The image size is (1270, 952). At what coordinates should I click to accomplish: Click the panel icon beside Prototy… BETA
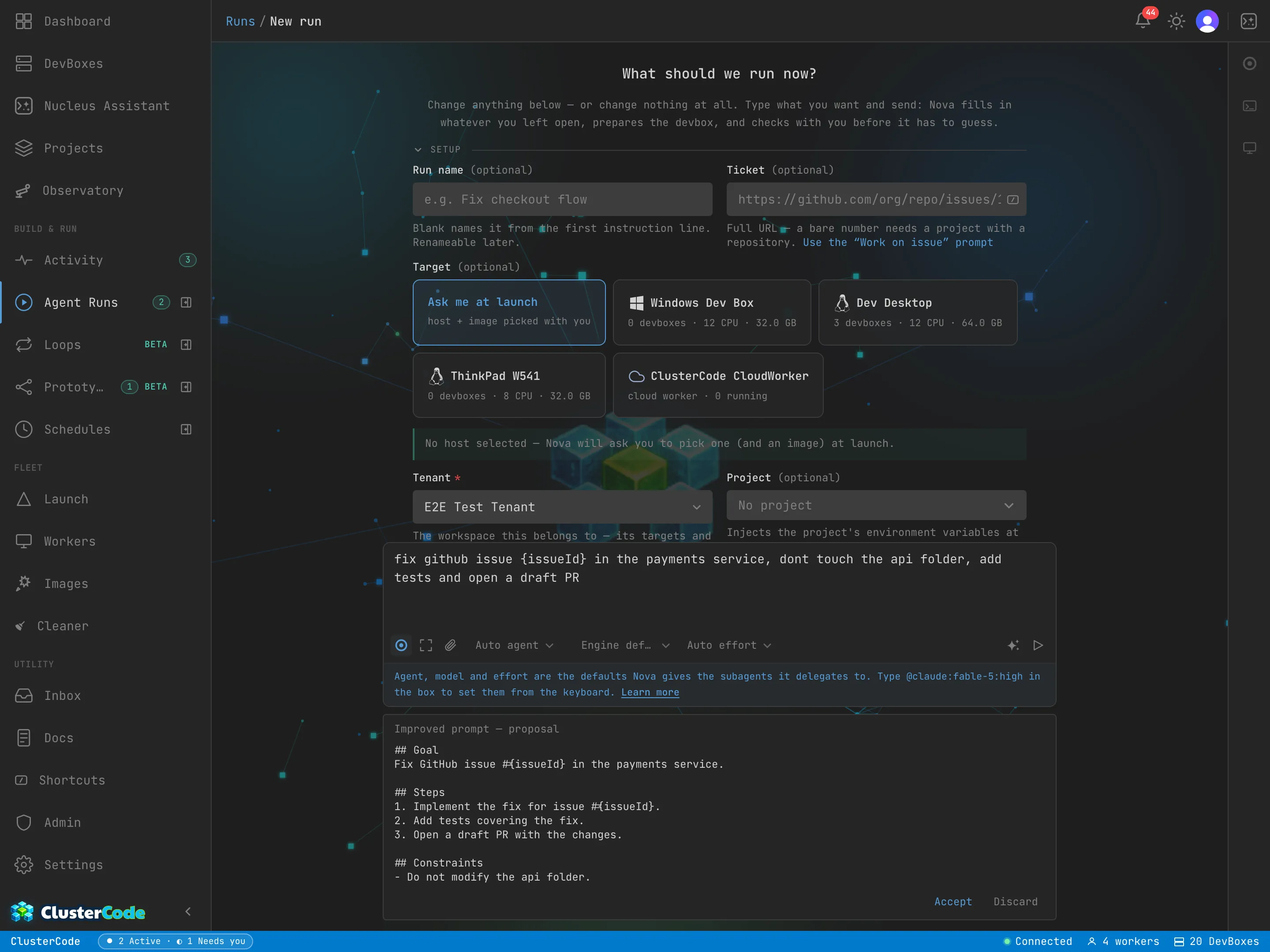186,387
